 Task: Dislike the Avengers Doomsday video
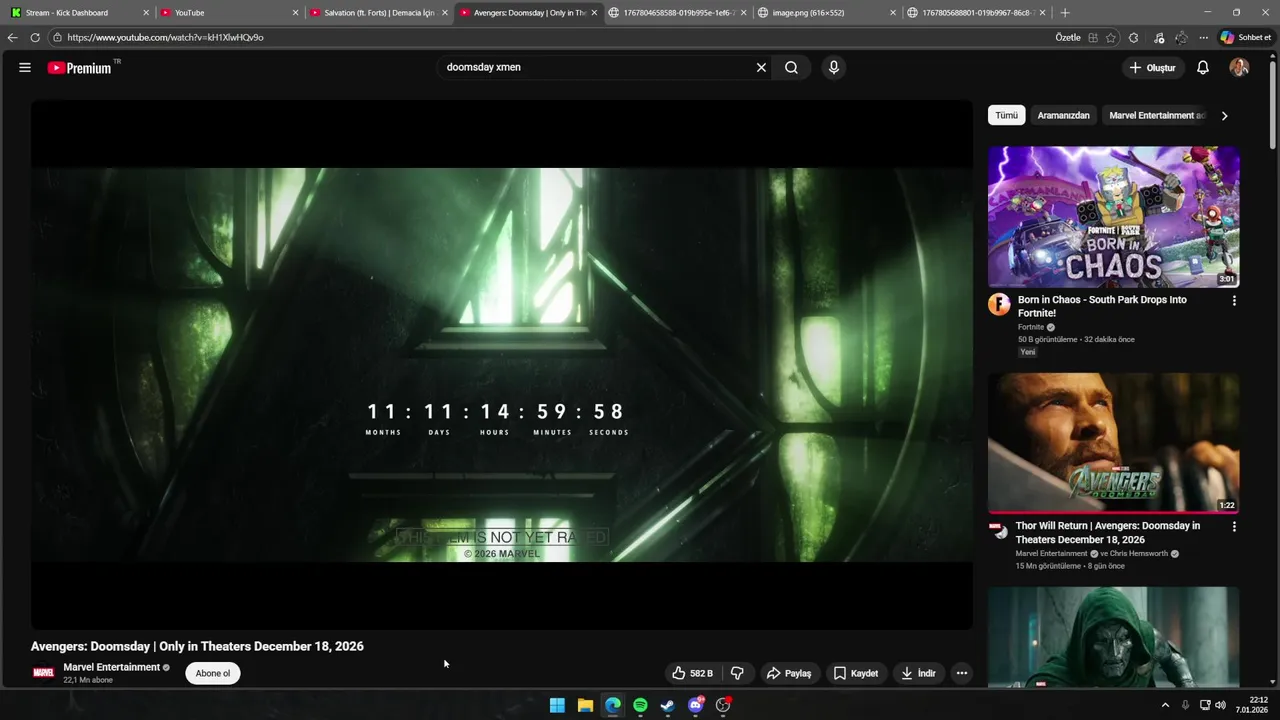tap(737, 673)
